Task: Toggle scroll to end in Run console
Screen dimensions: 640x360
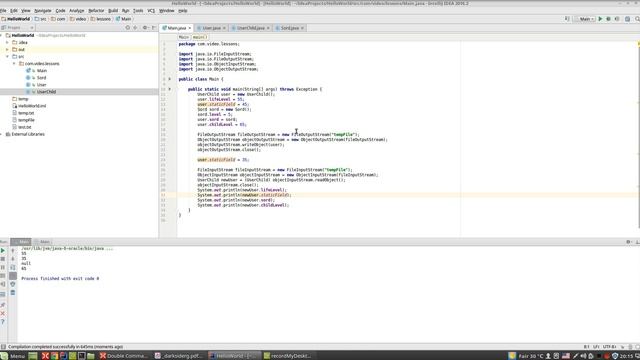Action: tap(13, 276)
